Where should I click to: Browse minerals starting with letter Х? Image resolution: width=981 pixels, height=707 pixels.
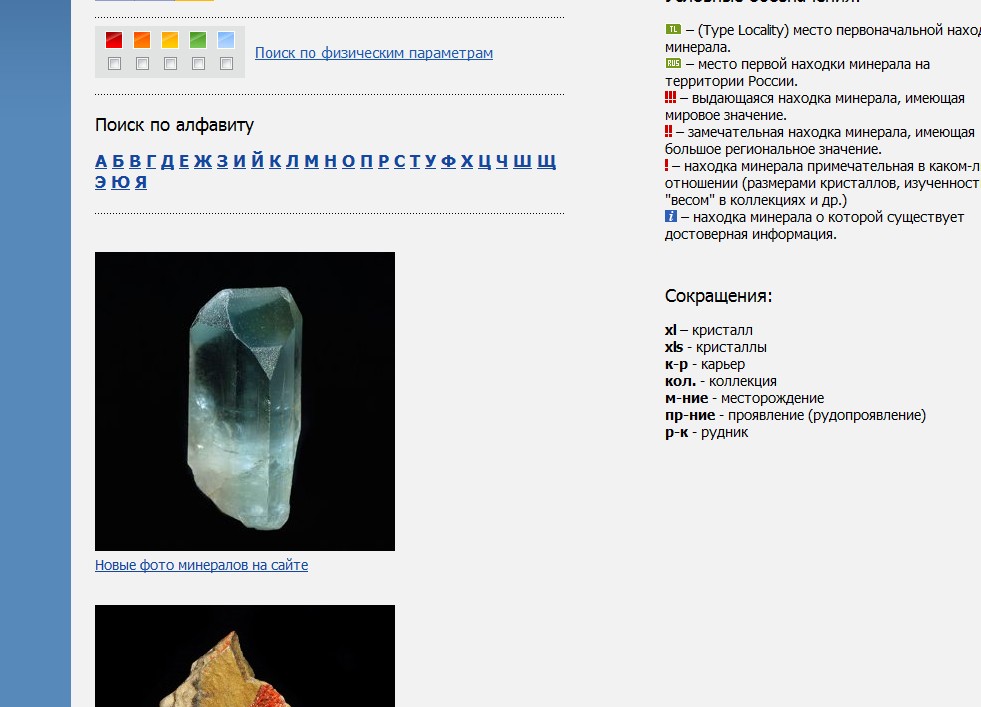[467, 161]
